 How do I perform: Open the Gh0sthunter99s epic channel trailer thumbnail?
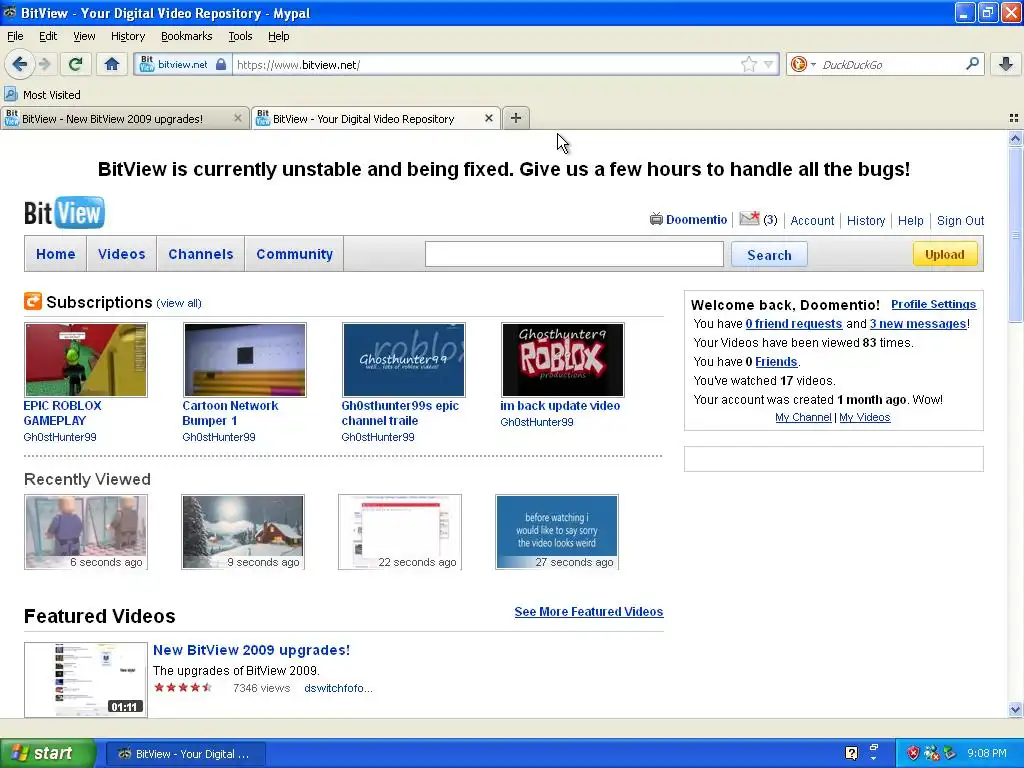(x=404, y=360)
